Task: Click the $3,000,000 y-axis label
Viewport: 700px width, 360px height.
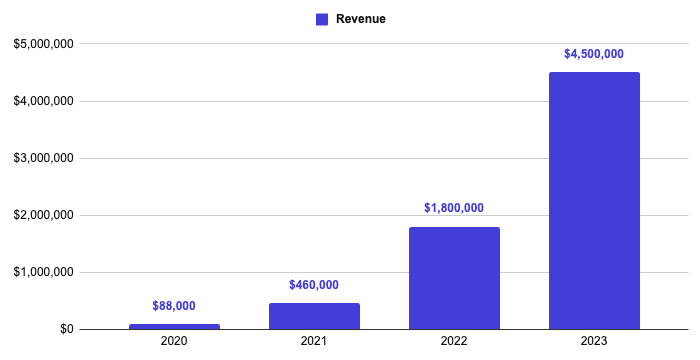Action: [43, 158]
